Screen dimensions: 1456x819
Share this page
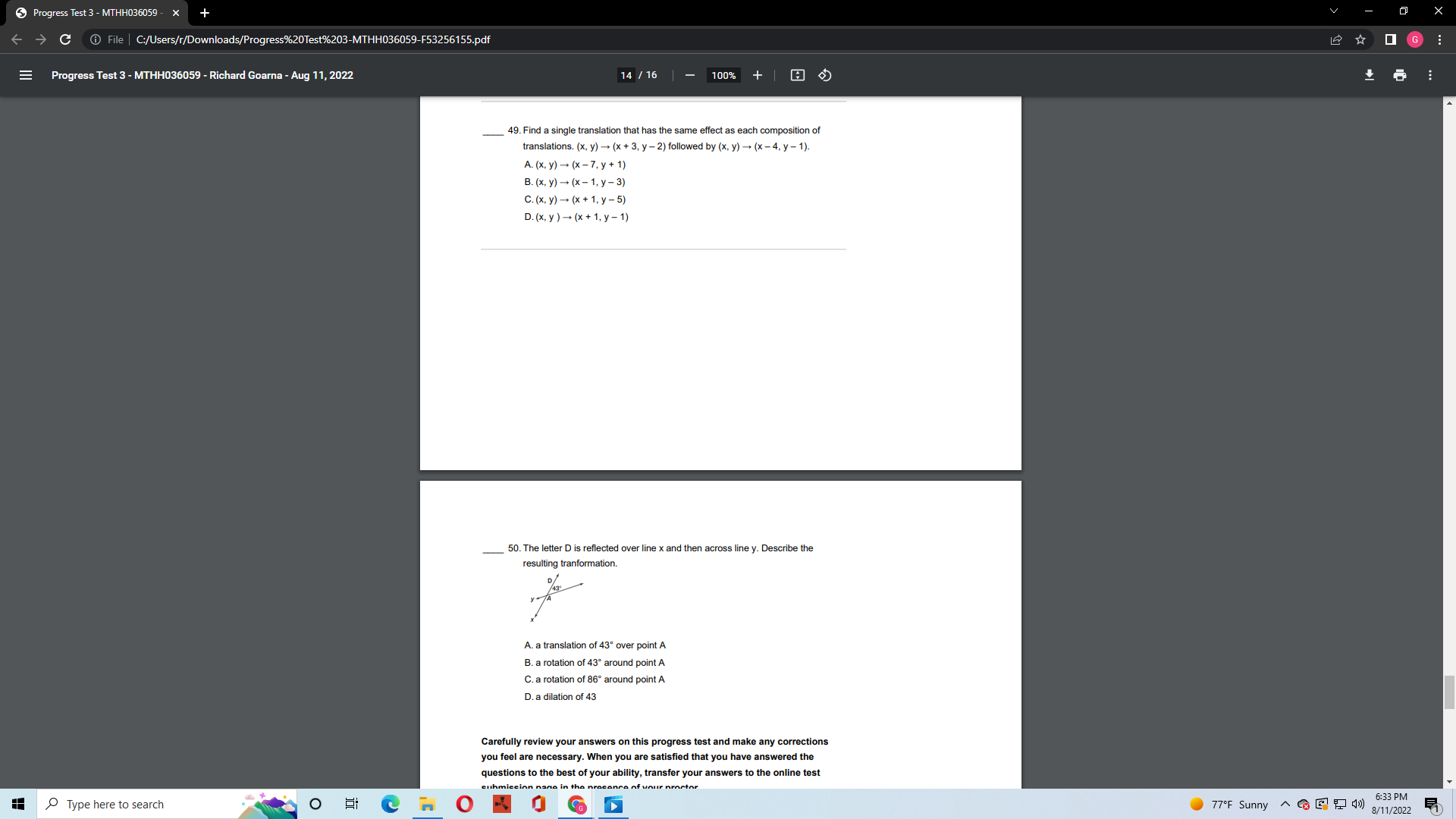pos(1336,39)
